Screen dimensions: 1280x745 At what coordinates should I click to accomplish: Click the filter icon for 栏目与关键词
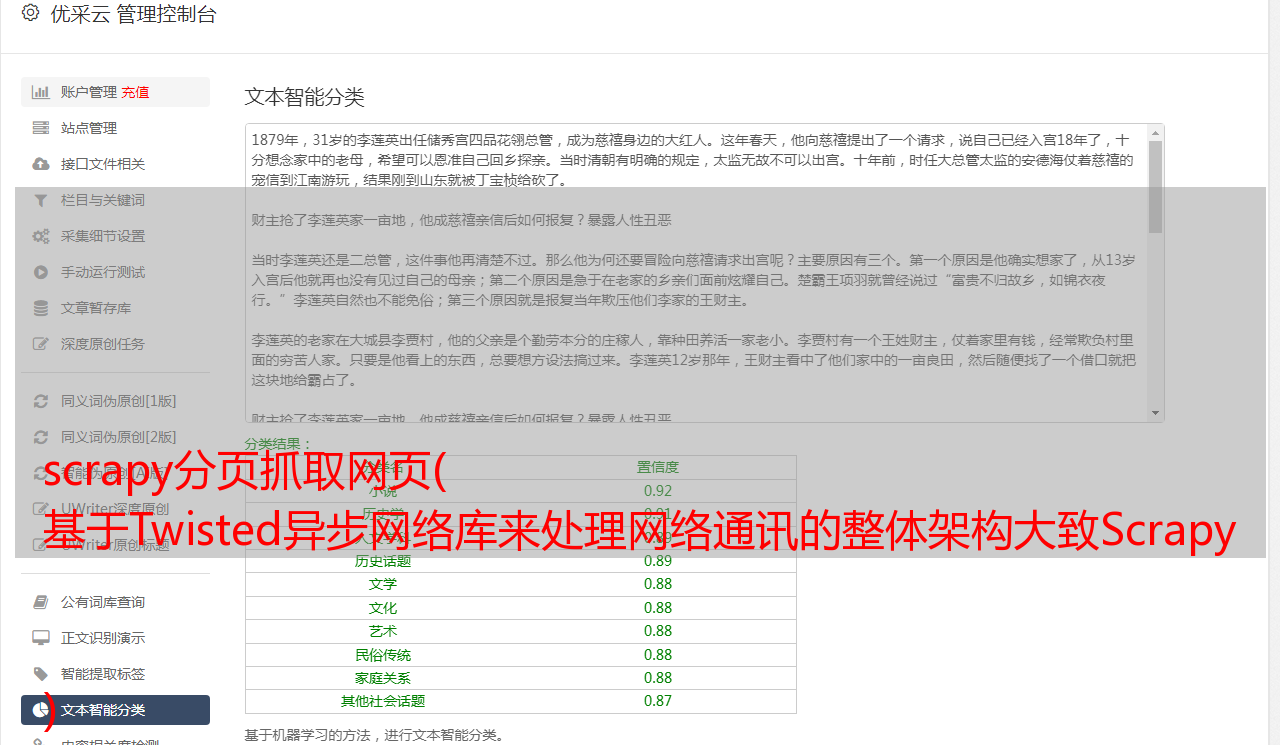coord(41,200)
